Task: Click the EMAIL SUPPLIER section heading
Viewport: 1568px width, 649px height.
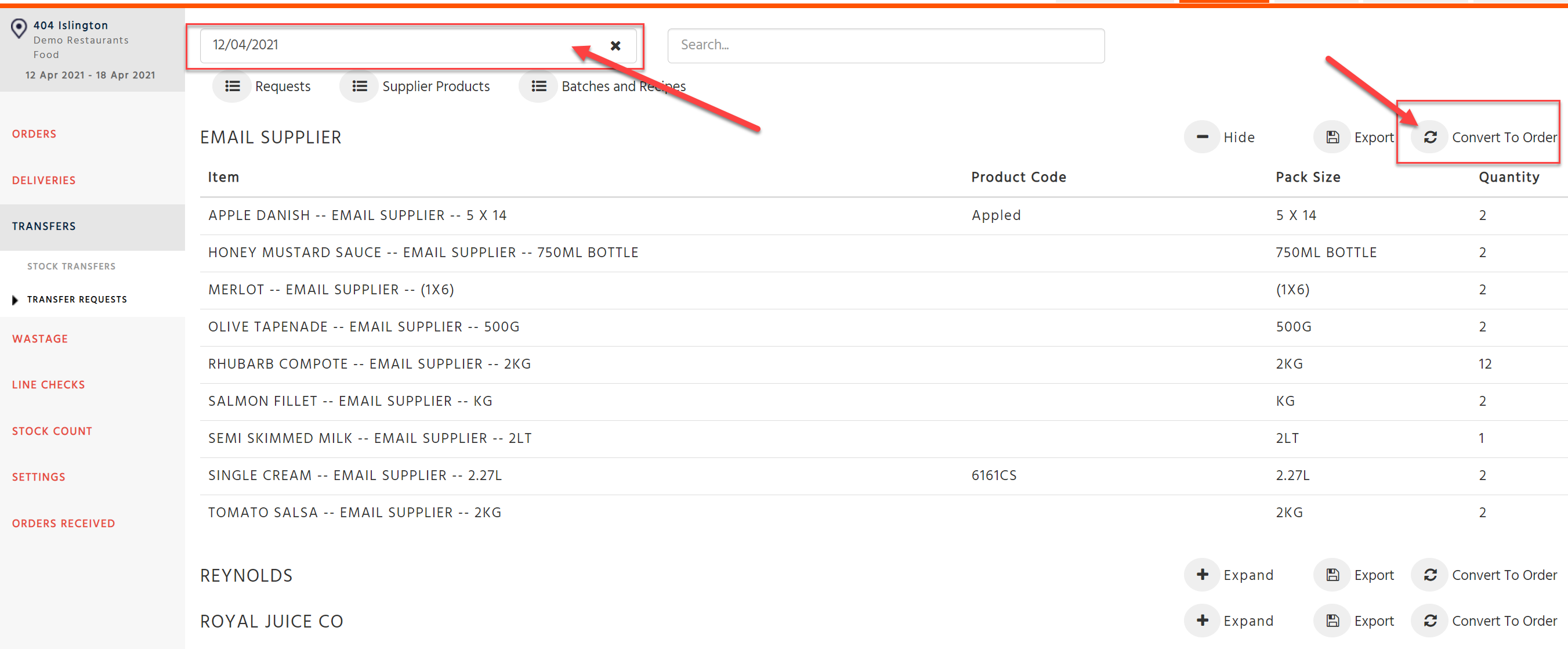Action: tap(271, 138)
